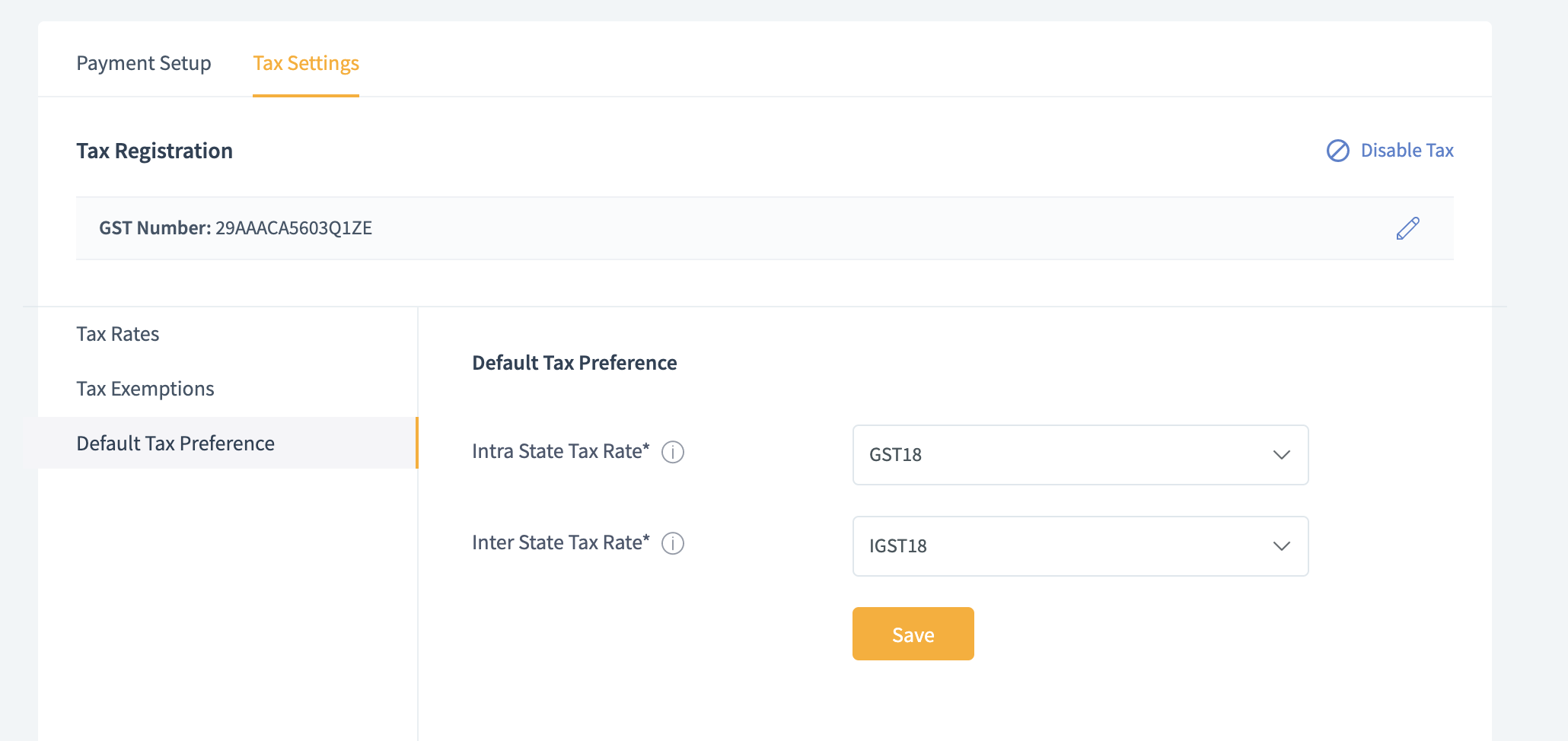Click the Disable Tax link text
1568x741 pixels.
point(1407,151)
